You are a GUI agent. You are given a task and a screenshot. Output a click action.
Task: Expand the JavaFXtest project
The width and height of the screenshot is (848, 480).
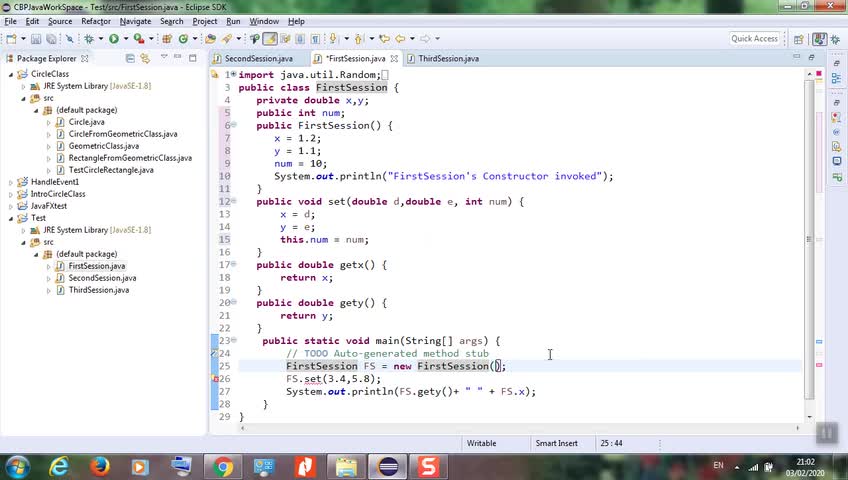tap(11, 206)
